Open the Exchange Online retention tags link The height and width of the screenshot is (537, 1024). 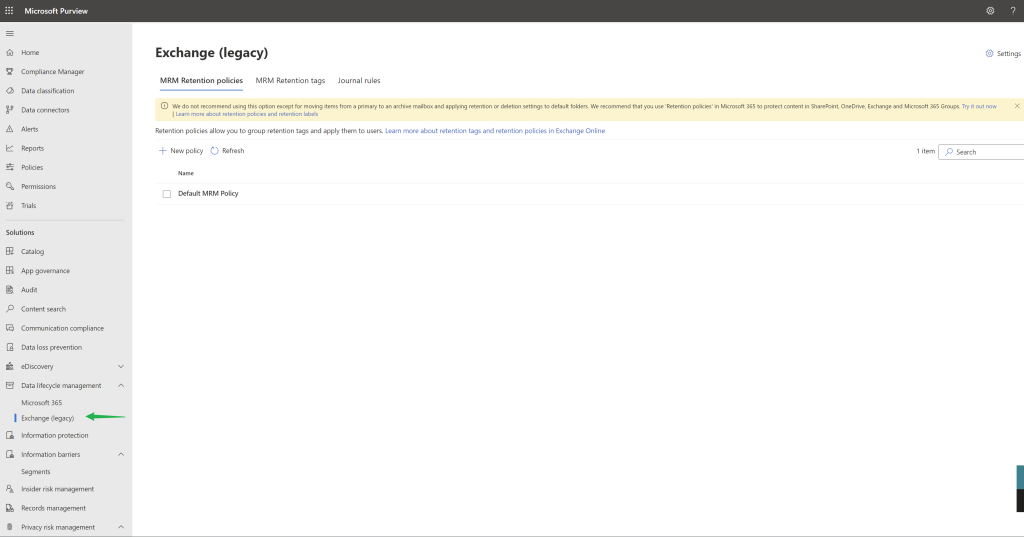tap(495, 131)
